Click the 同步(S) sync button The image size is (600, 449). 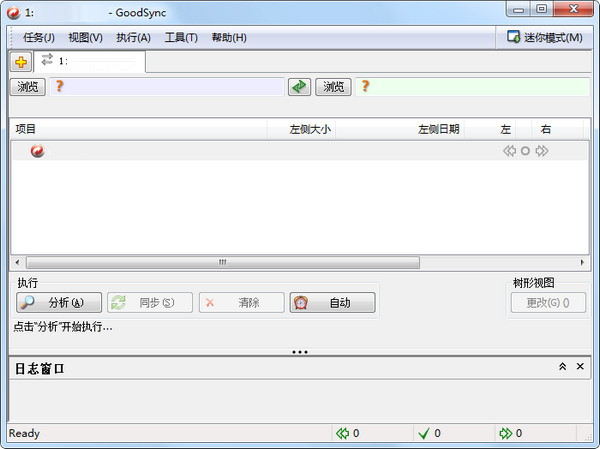(150, 303)
